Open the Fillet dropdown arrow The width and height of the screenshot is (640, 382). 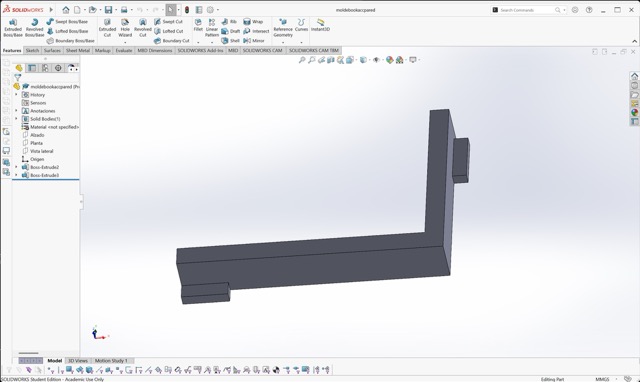pyautogui.click(x=198, y=42)
